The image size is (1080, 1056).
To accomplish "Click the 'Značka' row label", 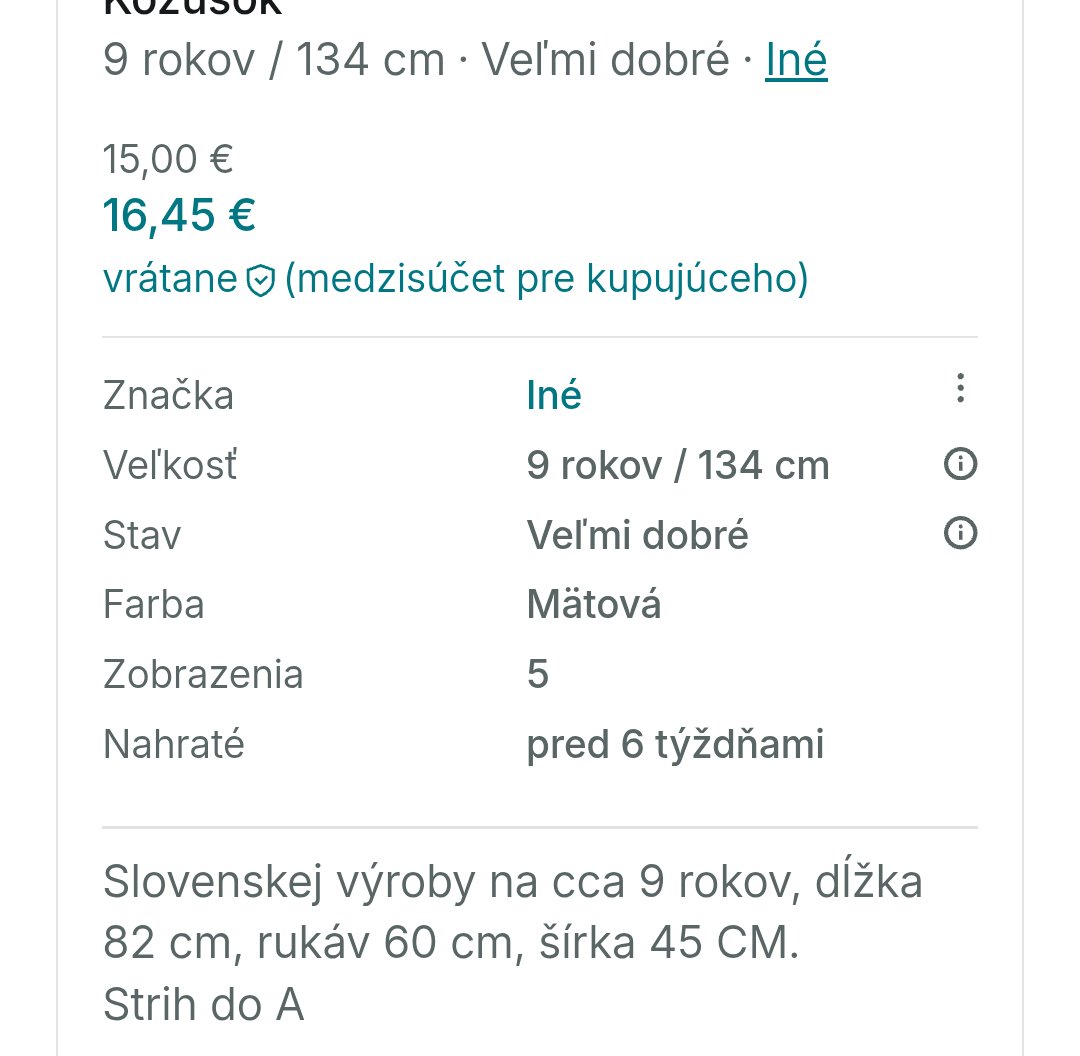I will [x=168, y=396].
